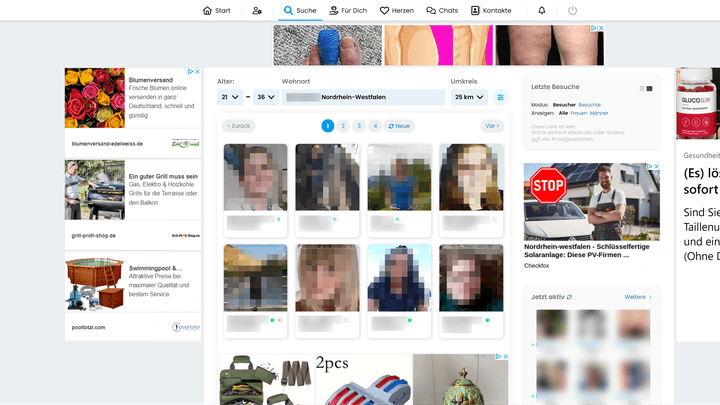
Task: Expand the Umkreis 25 km dropdown
Action: (x=468, y=97)
